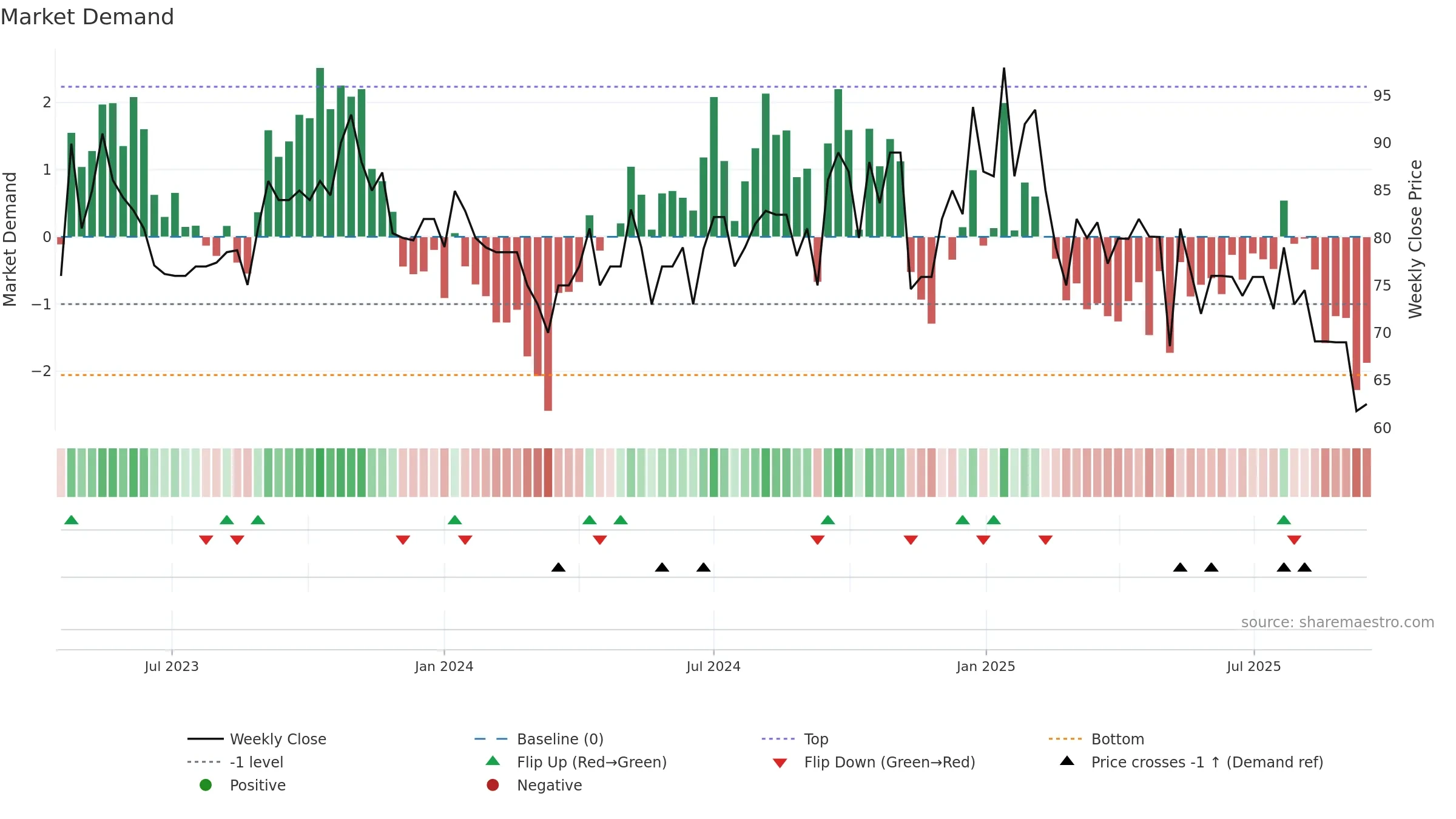The width and height of the screenshot is (1456, 819).
Task: Click the 'Weekly Close Price' right axis title
Action: click(x=1415, y=239)
